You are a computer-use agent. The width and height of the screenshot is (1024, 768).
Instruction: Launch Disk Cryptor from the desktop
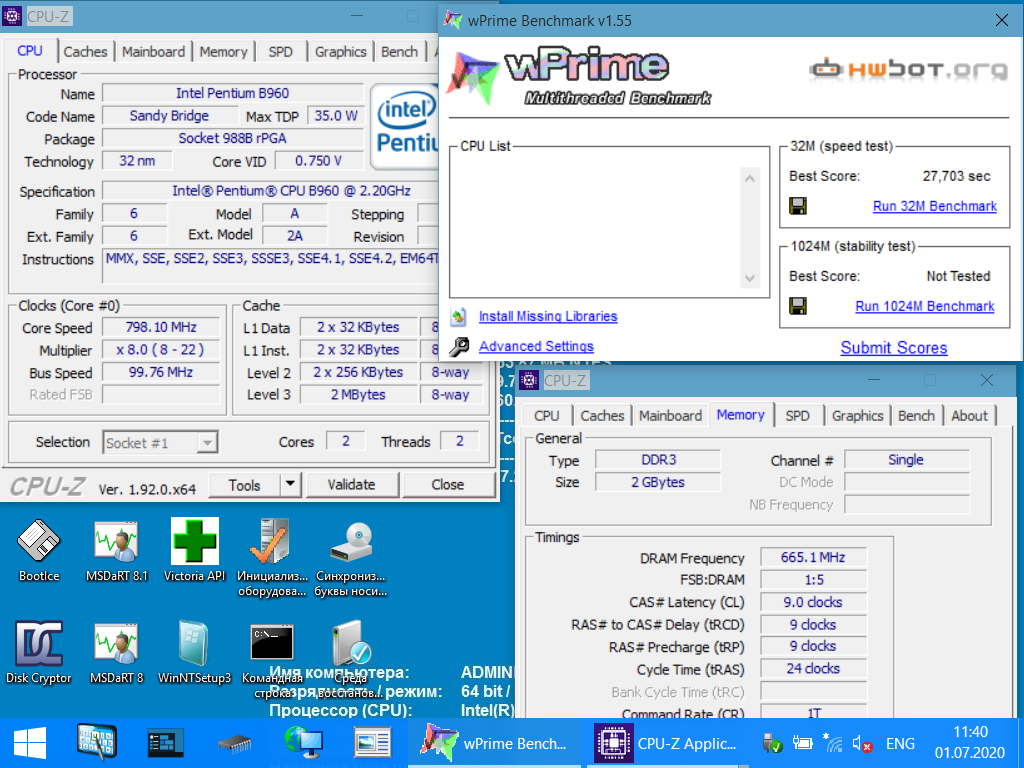[x=39, y=643]
